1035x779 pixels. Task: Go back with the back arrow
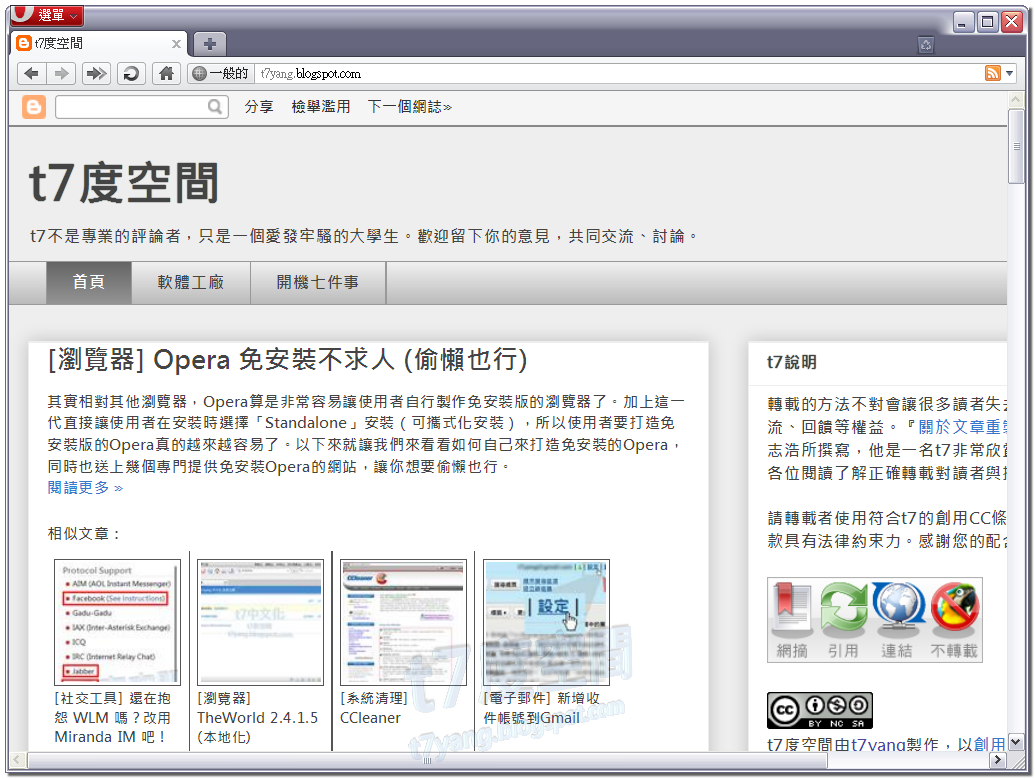pos(31,73)
